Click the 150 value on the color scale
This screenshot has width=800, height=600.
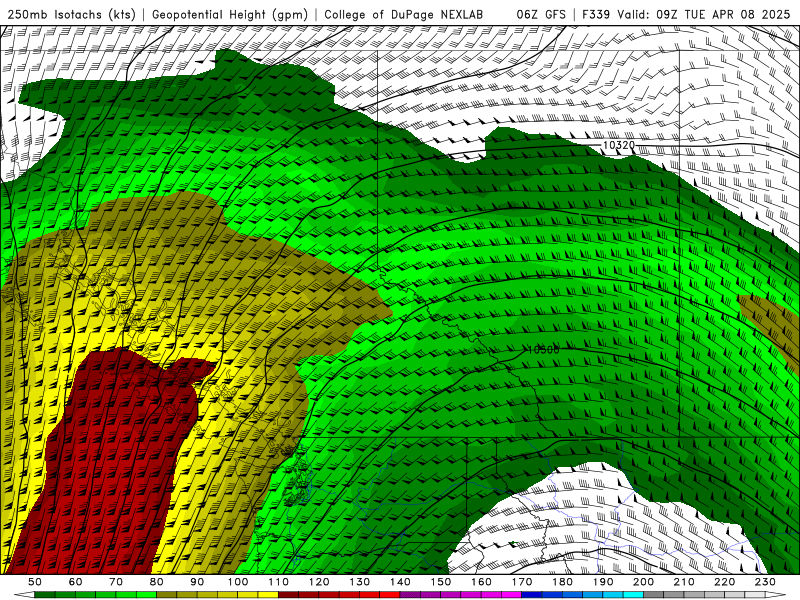pos(441,582)
